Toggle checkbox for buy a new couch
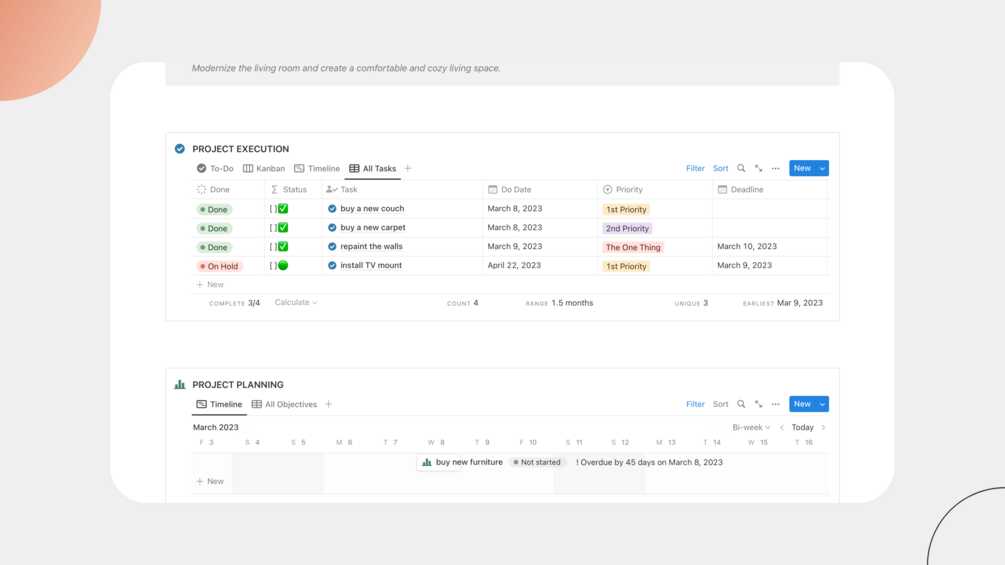The width and height of the screenshot is (1005, 565). [283, 209]
